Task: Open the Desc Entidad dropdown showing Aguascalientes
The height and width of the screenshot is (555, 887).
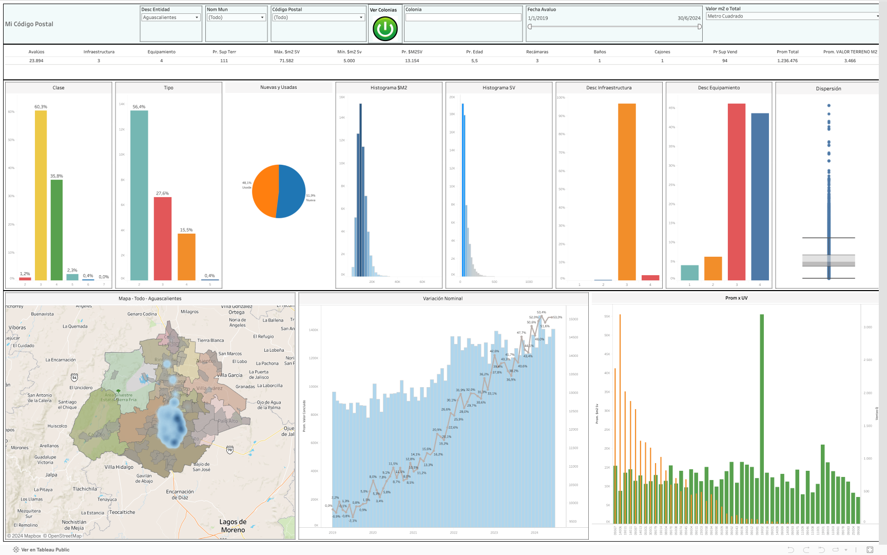Action: [171, 18]
